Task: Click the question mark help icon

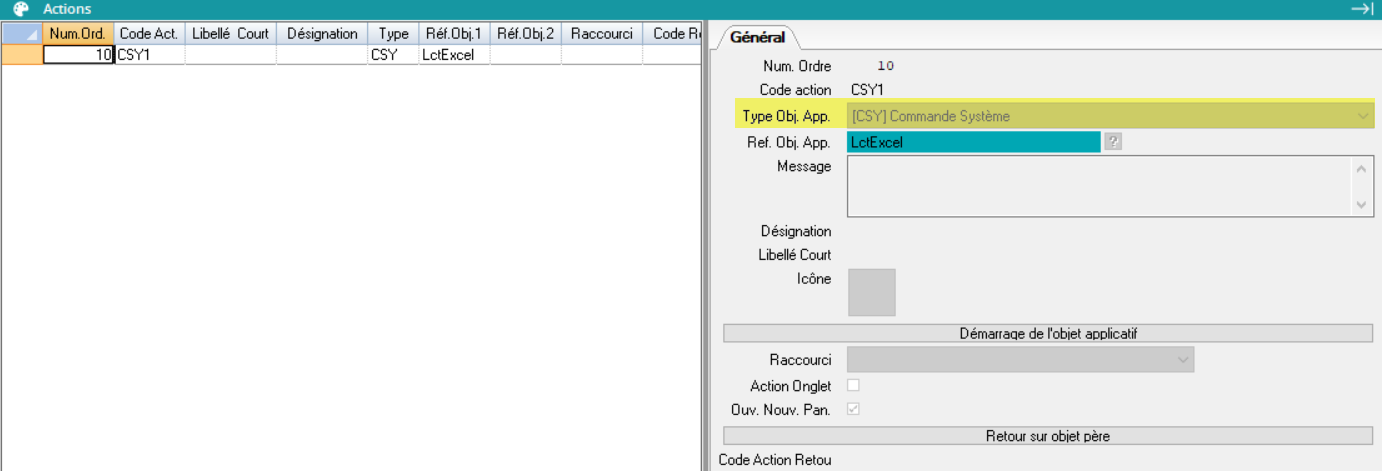Action: pos(1113,142)
